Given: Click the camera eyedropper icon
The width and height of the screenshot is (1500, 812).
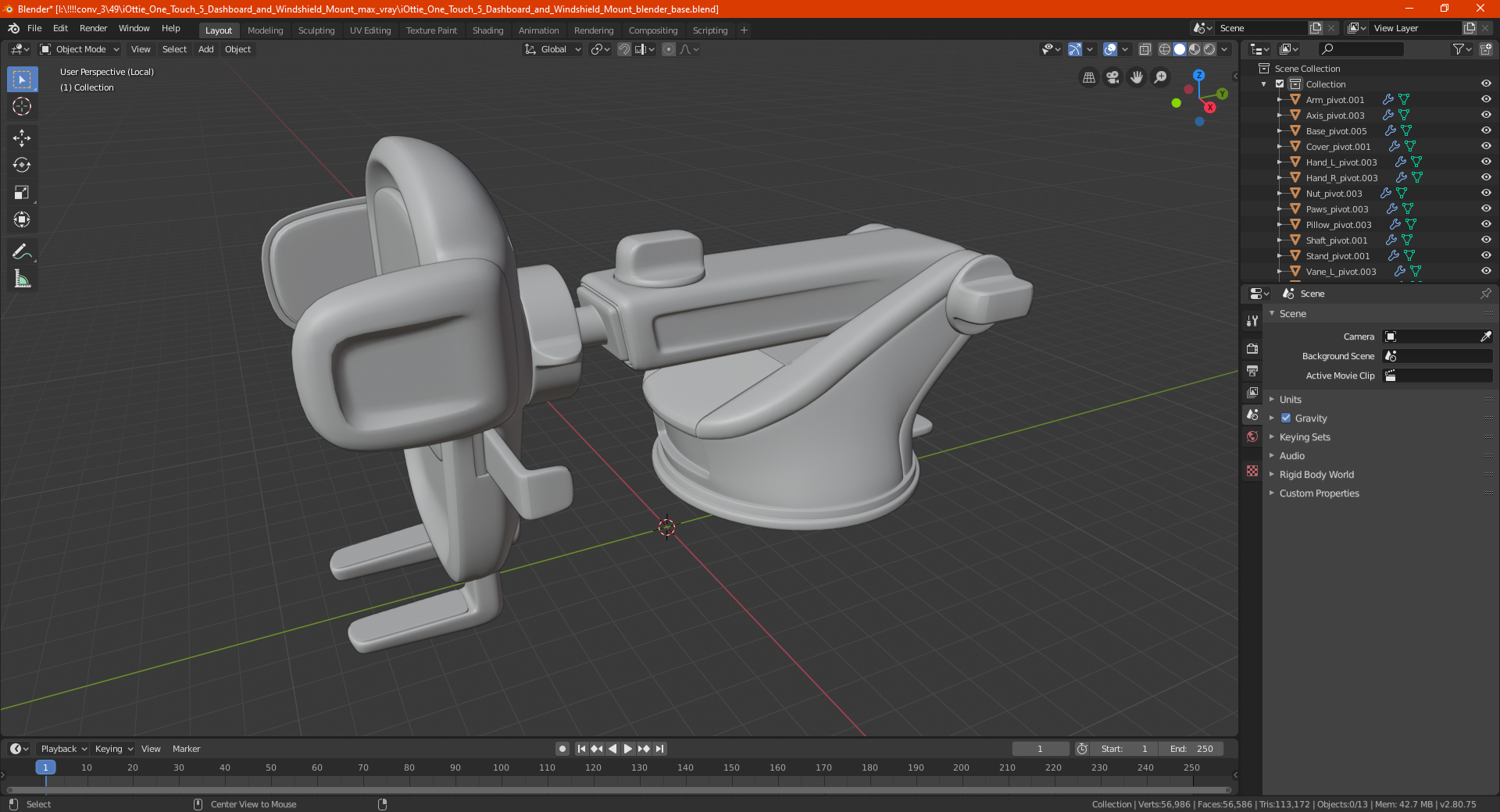Looking at the screenshot, I should pos(1485,337).
